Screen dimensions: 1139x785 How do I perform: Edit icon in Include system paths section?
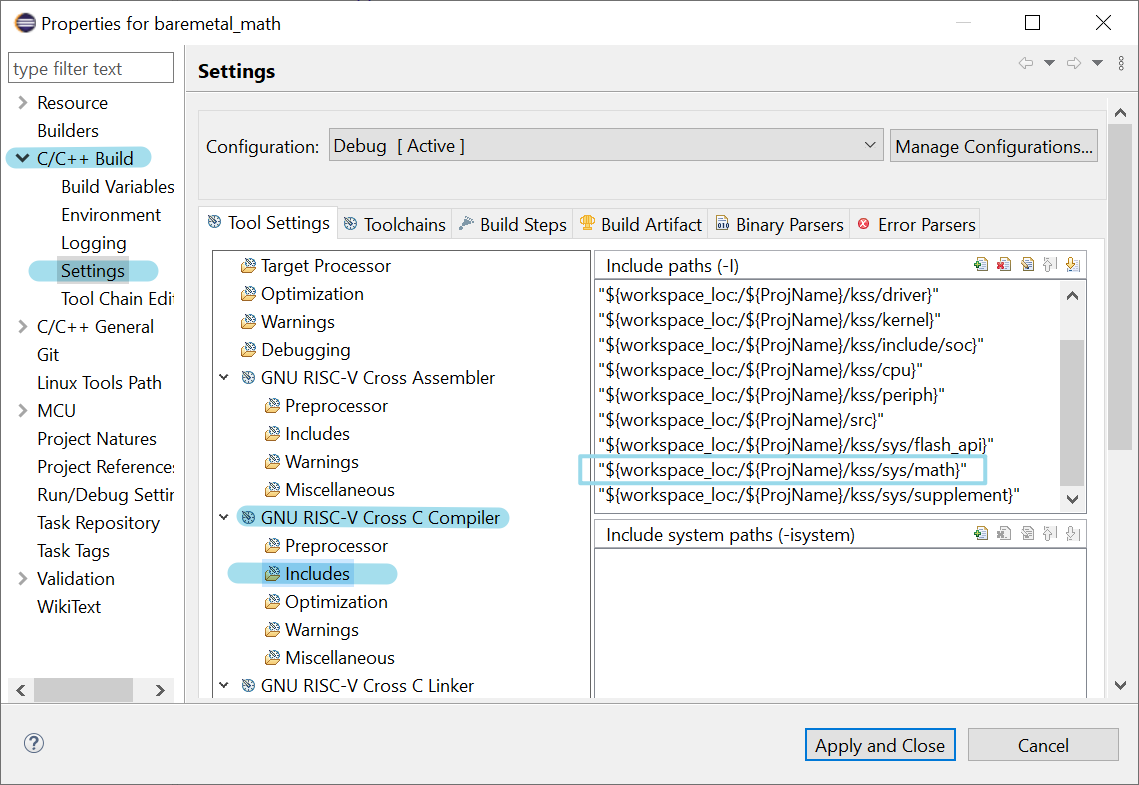(x=1027, y=534)
